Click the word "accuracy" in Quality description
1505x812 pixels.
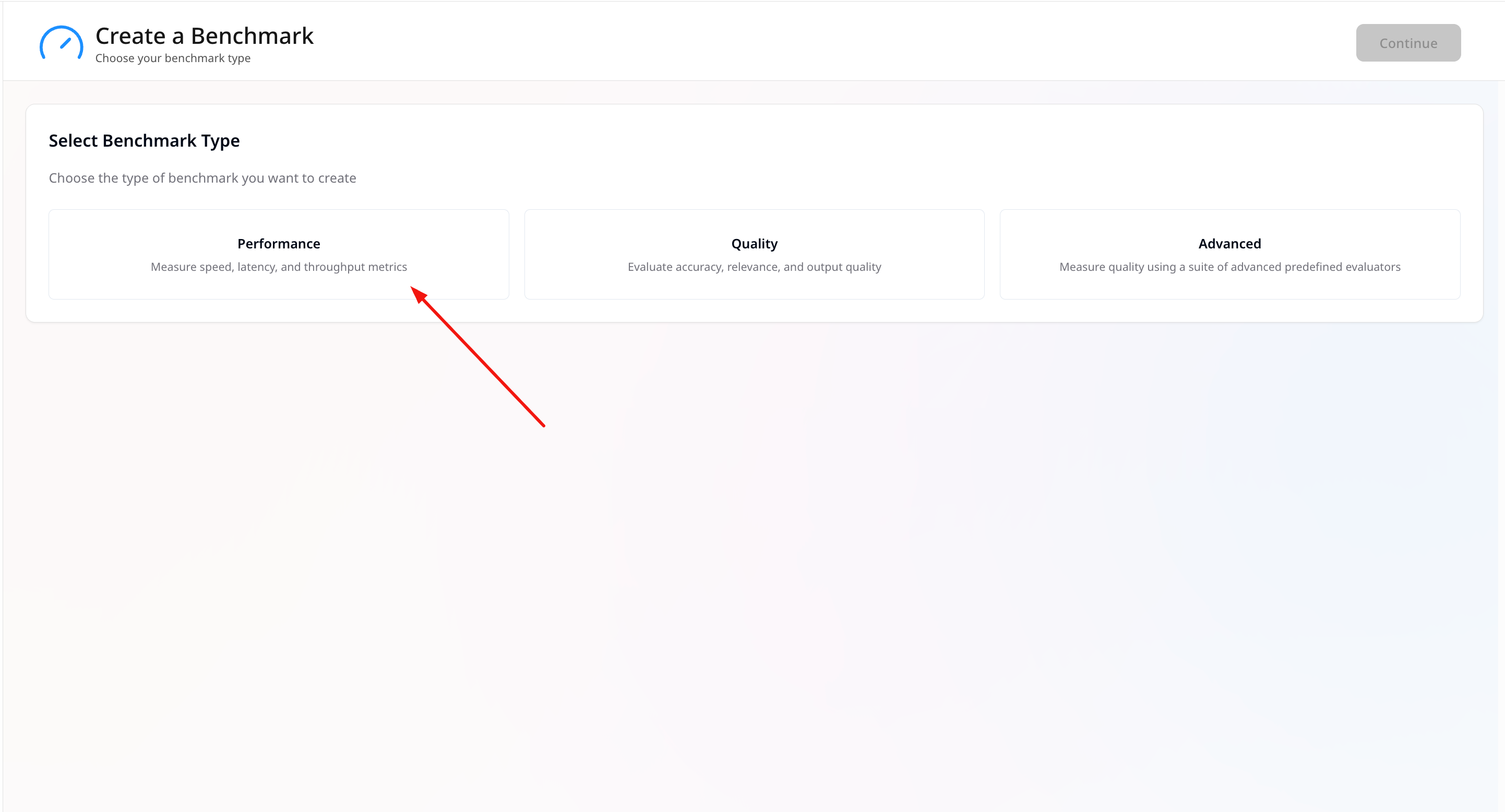698,267
